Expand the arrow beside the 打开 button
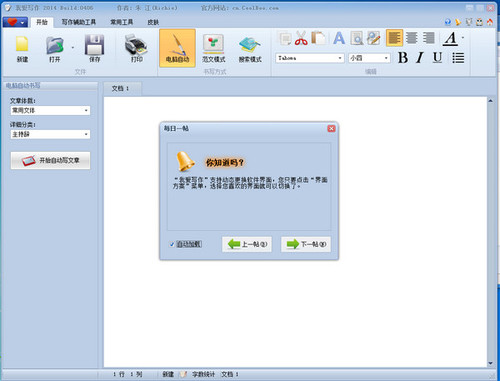500x381 pixels. pos(73,48)
